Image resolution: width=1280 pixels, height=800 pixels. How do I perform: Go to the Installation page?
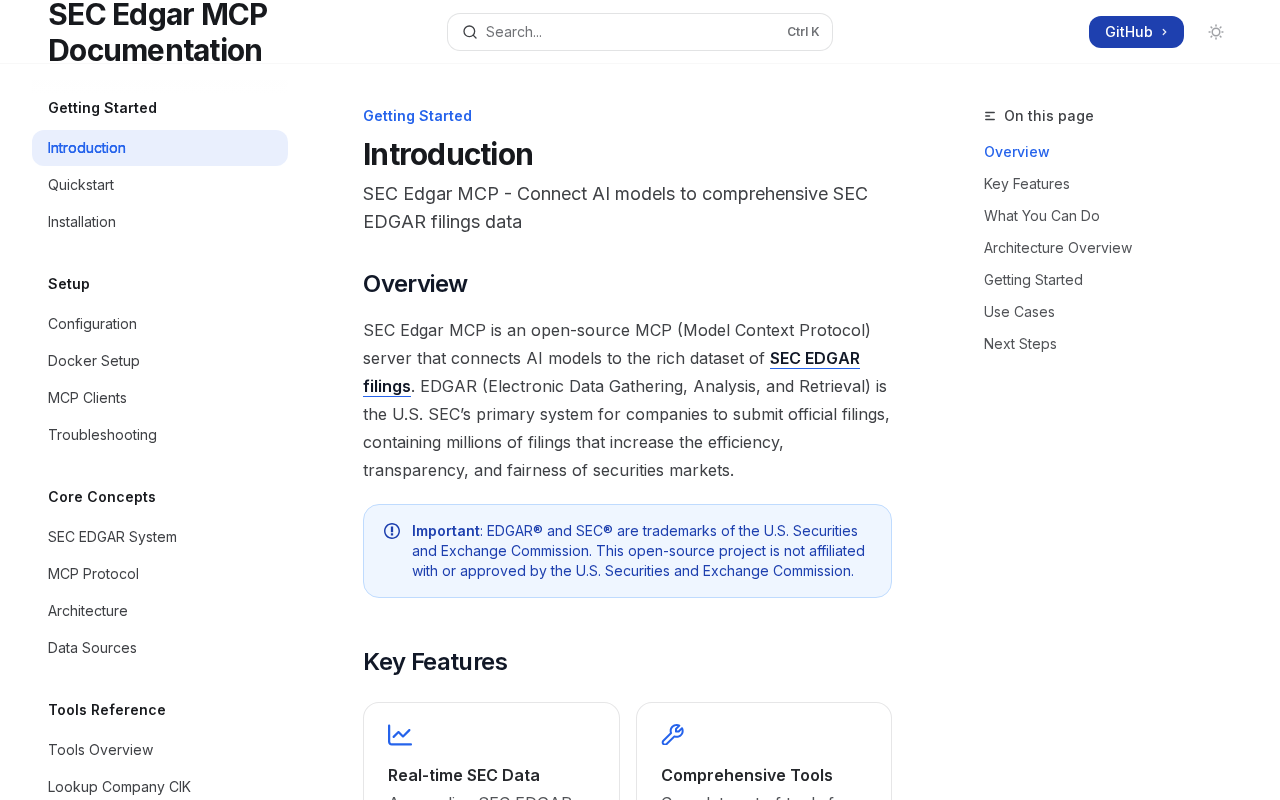[x=82, y=222]
